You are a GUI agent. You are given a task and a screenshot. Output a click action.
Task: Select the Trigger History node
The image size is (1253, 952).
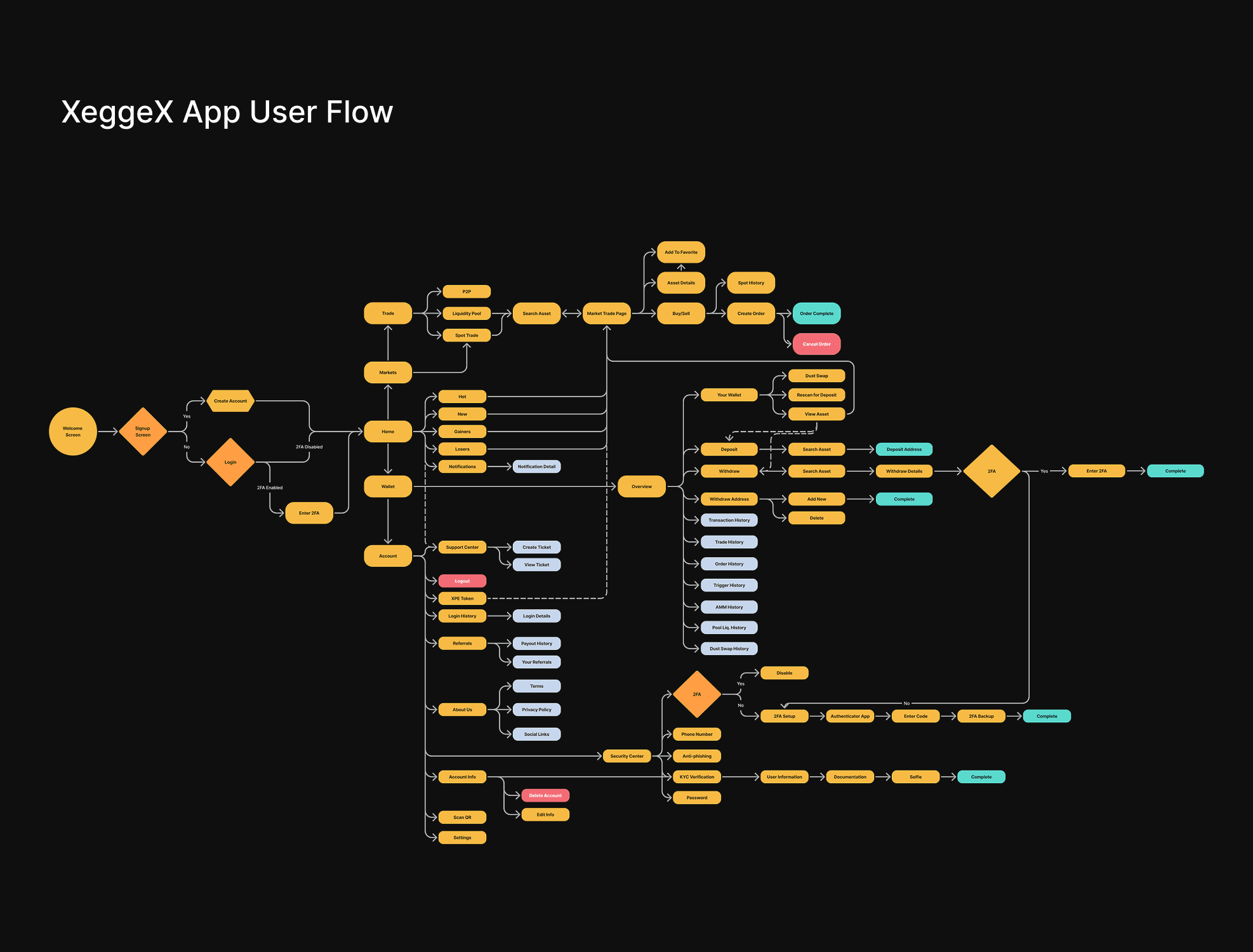coord(729,585)
